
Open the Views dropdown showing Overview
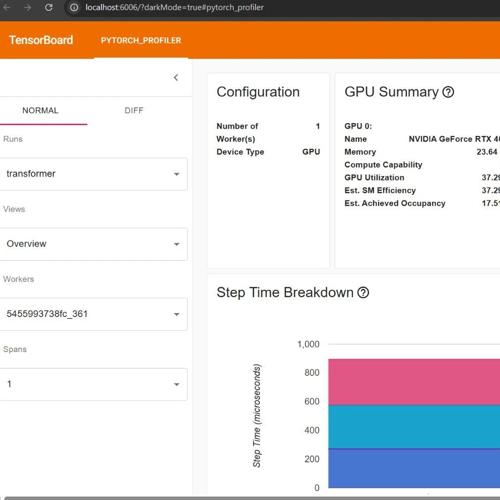[x=93, y=244]
